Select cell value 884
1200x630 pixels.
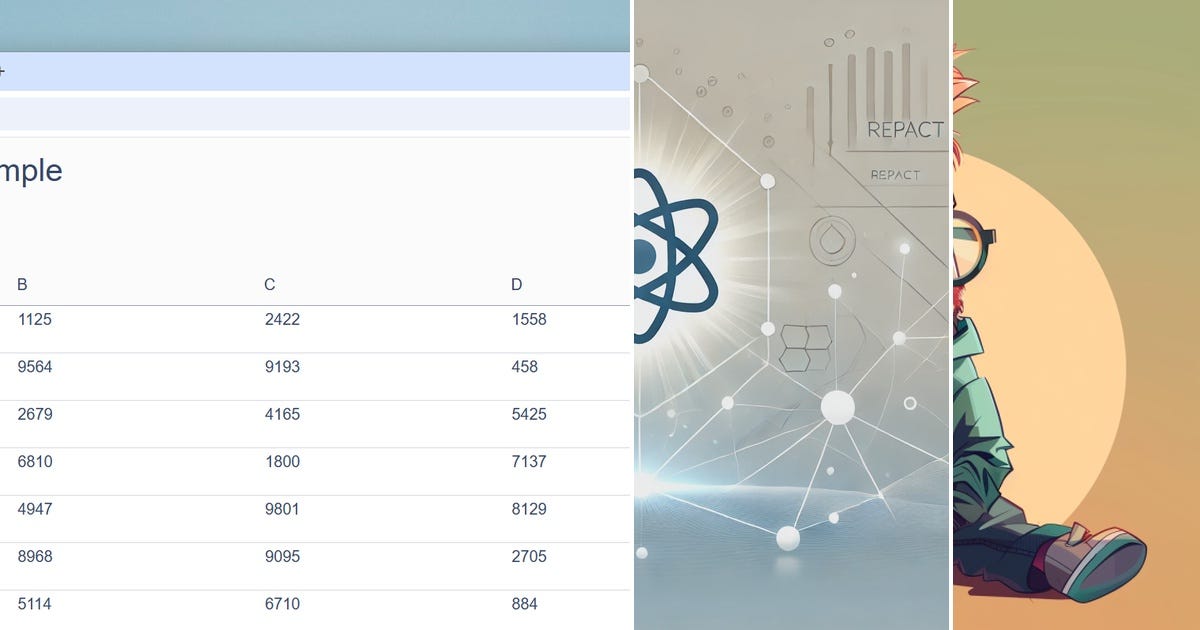[525, 604]
